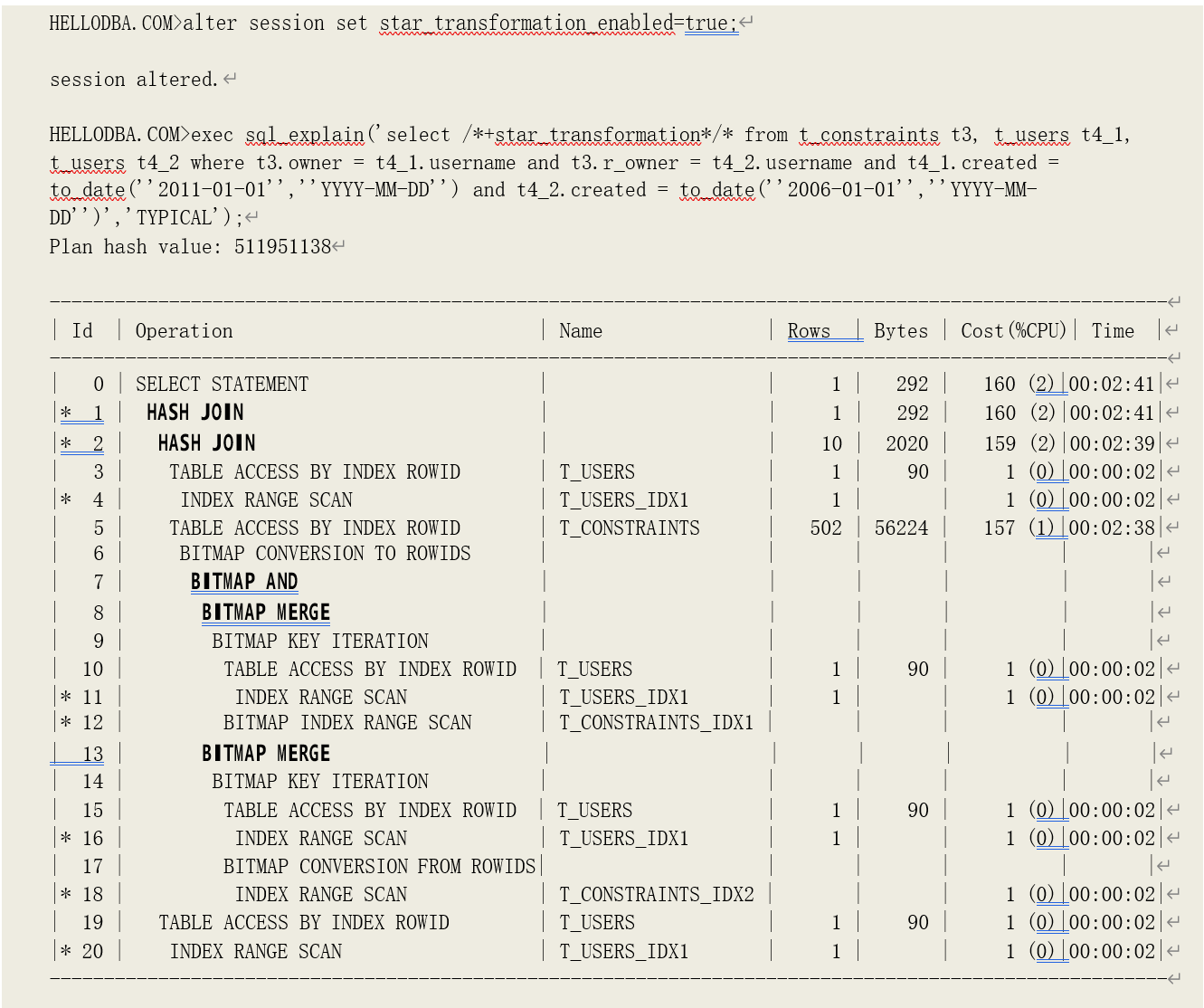Click the Bytes column header
The image size is (1204, 1008).
point(900,331)
